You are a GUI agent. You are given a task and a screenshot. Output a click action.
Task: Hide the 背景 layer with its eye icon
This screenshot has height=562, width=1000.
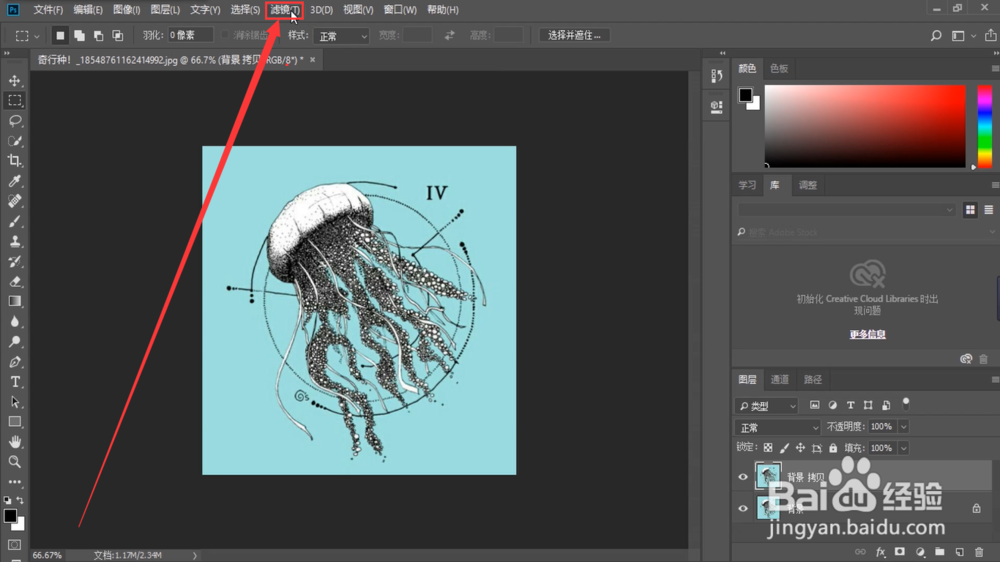(743, 508)
